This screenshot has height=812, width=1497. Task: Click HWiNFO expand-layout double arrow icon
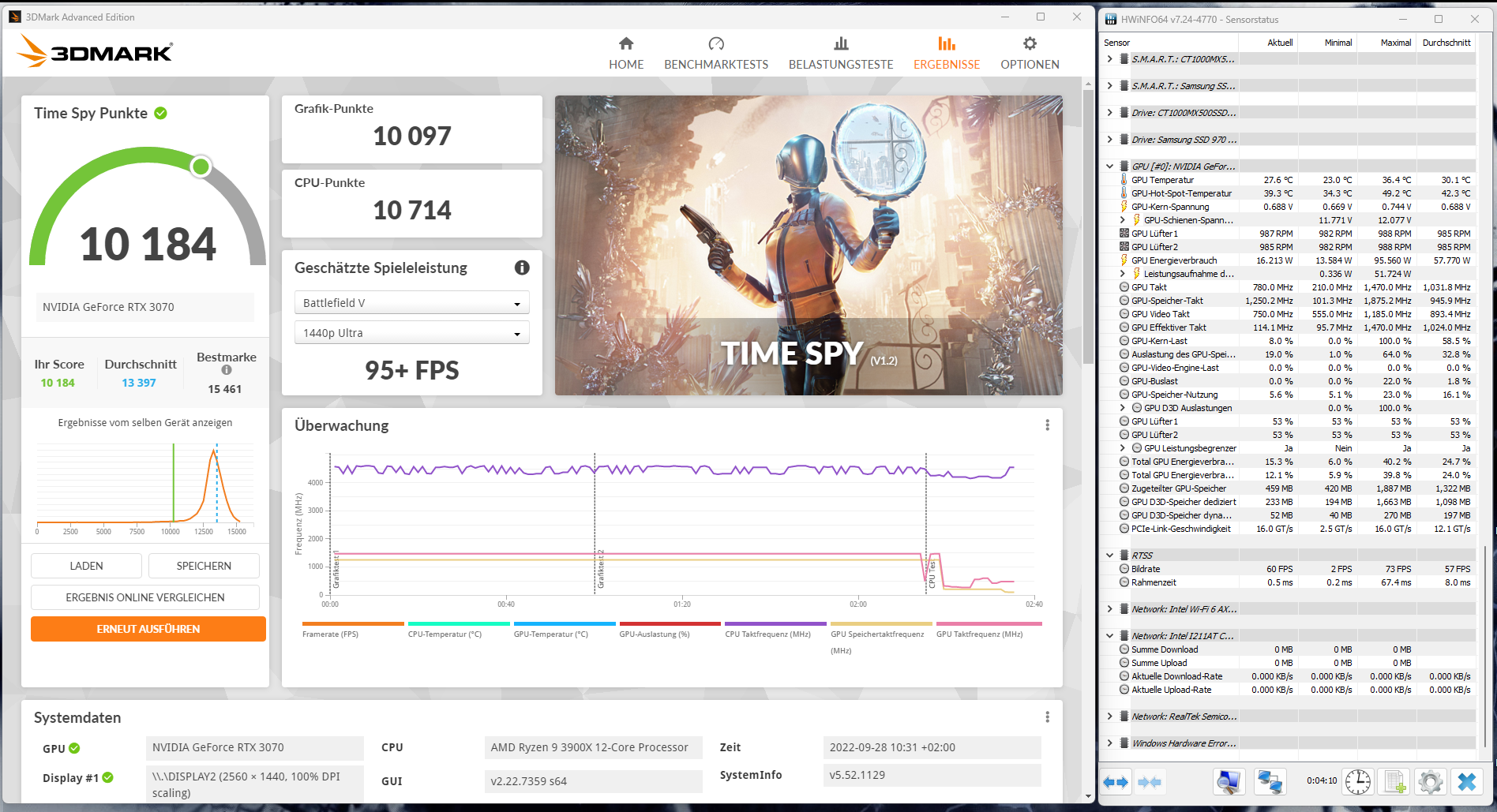pyautogui.click(x=1116, y=782)
